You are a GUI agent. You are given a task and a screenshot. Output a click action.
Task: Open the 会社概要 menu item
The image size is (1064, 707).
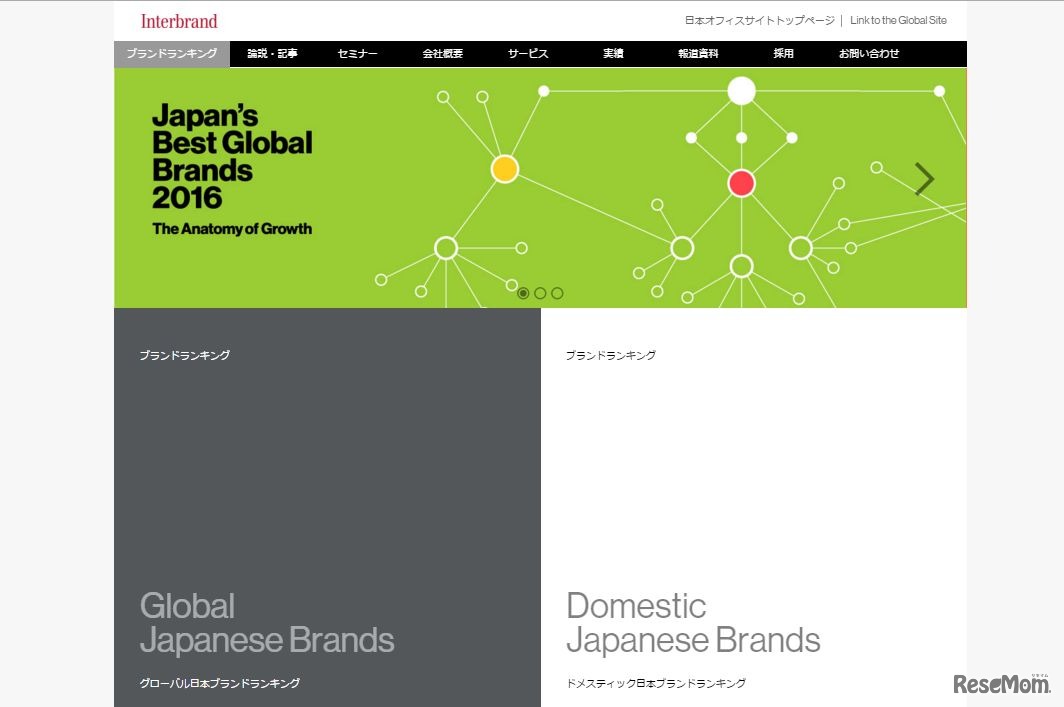pyautogui.click(x=442, y=54)
